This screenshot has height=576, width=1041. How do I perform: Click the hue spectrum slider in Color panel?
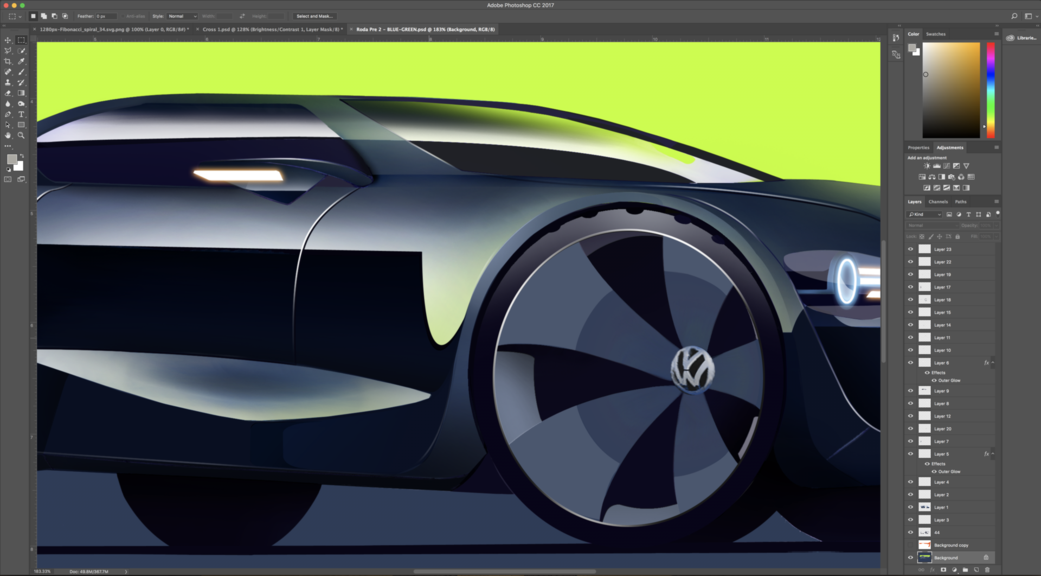click(990, 90)
